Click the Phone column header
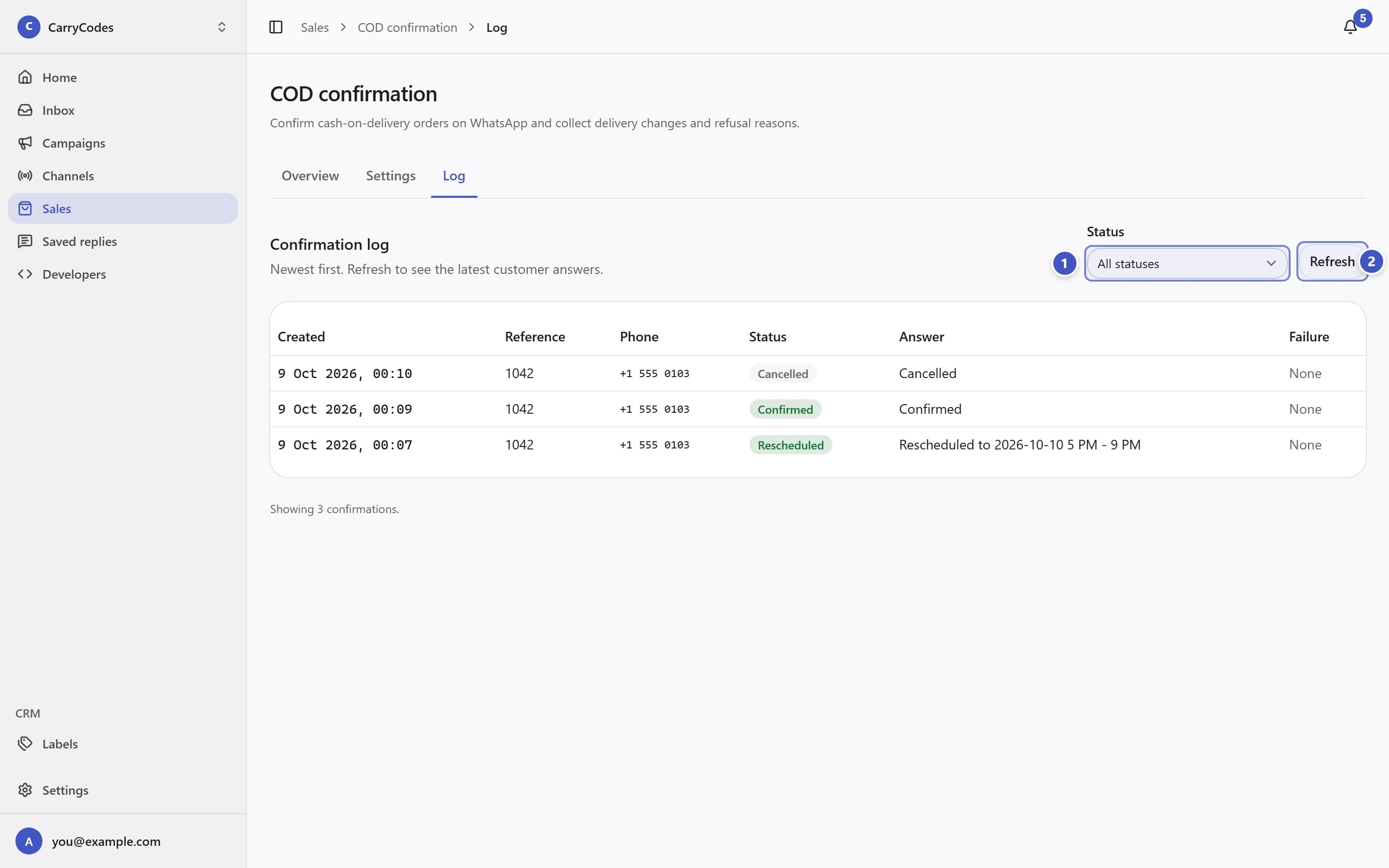Image resolution: width=1389 pixels, height=868 pixels. [639, 337]
